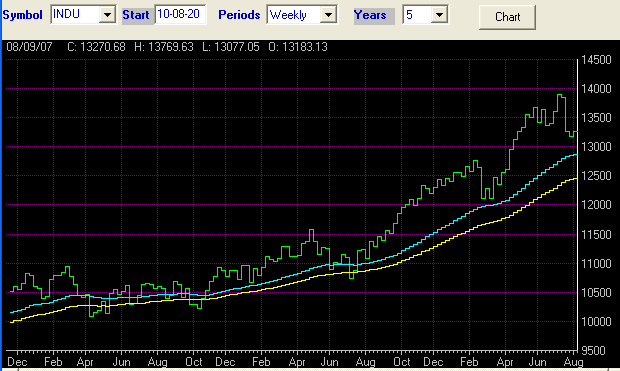620x371 pixels.
Task: Click the Years value field showing 5
Action: (418, 15)
